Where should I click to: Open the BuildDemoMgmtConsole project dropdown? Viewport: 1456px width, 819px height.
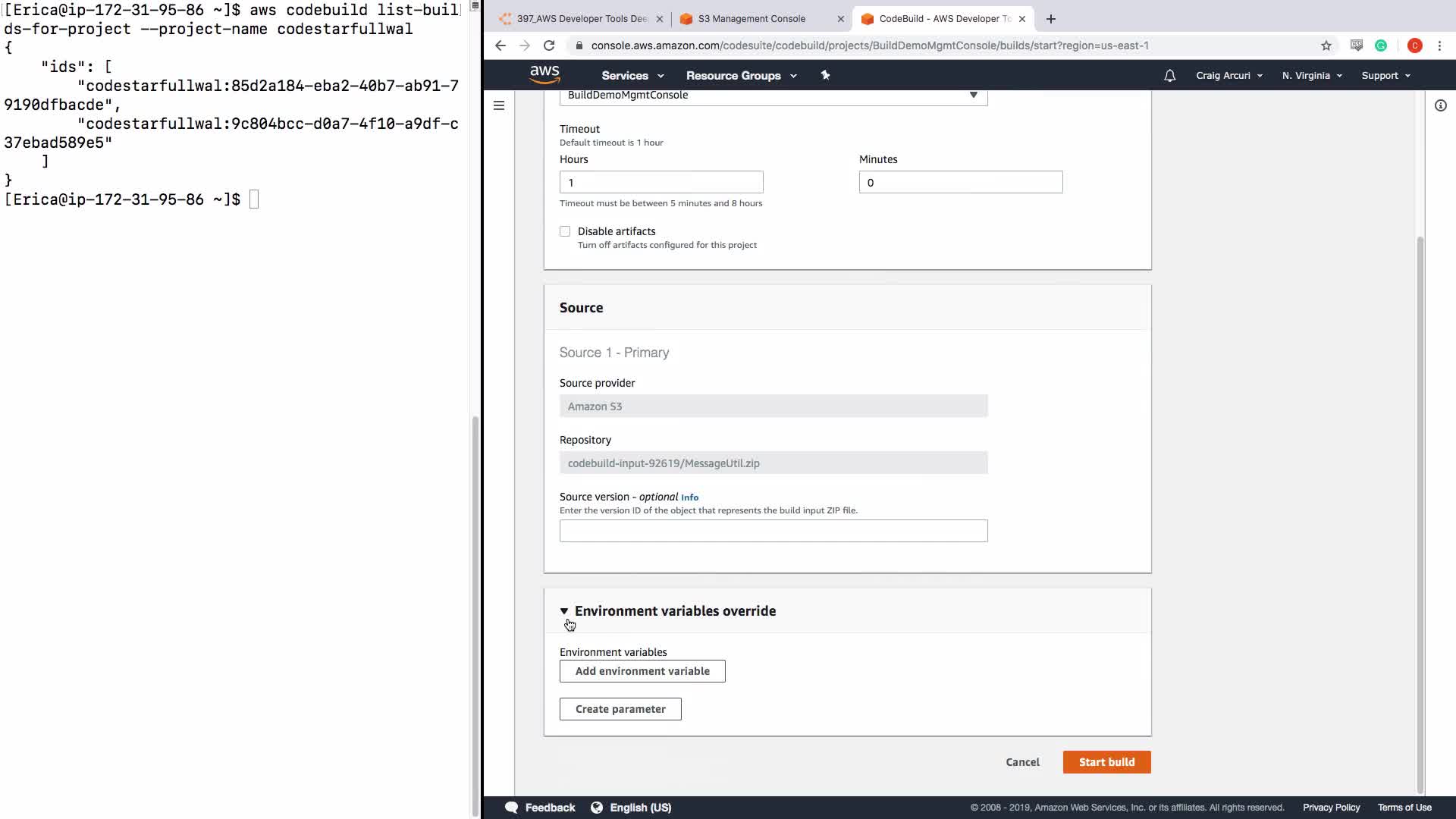(x=773, y=96)
